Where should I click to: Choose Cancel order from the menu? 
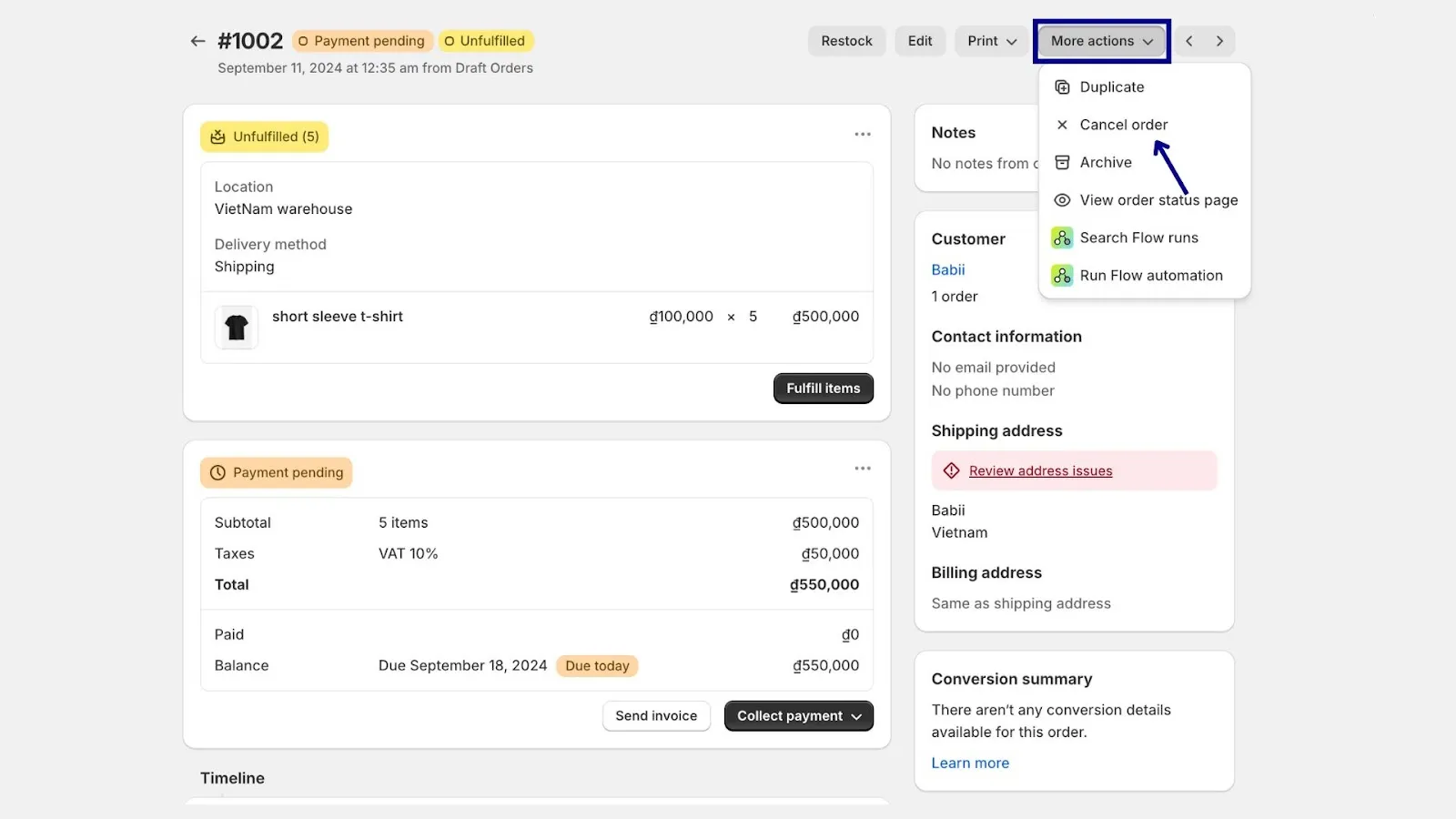[1145, 125]
